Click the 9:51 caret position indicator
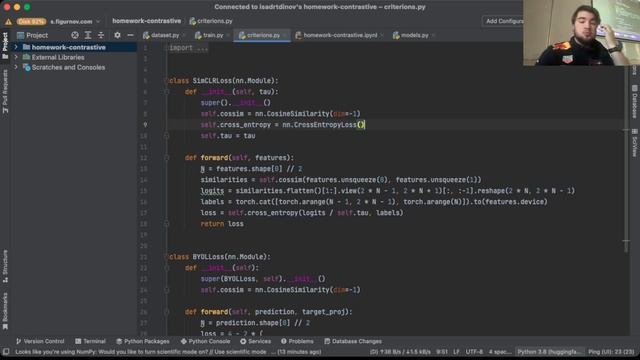640x360 pixels. (x=442, y=352)
